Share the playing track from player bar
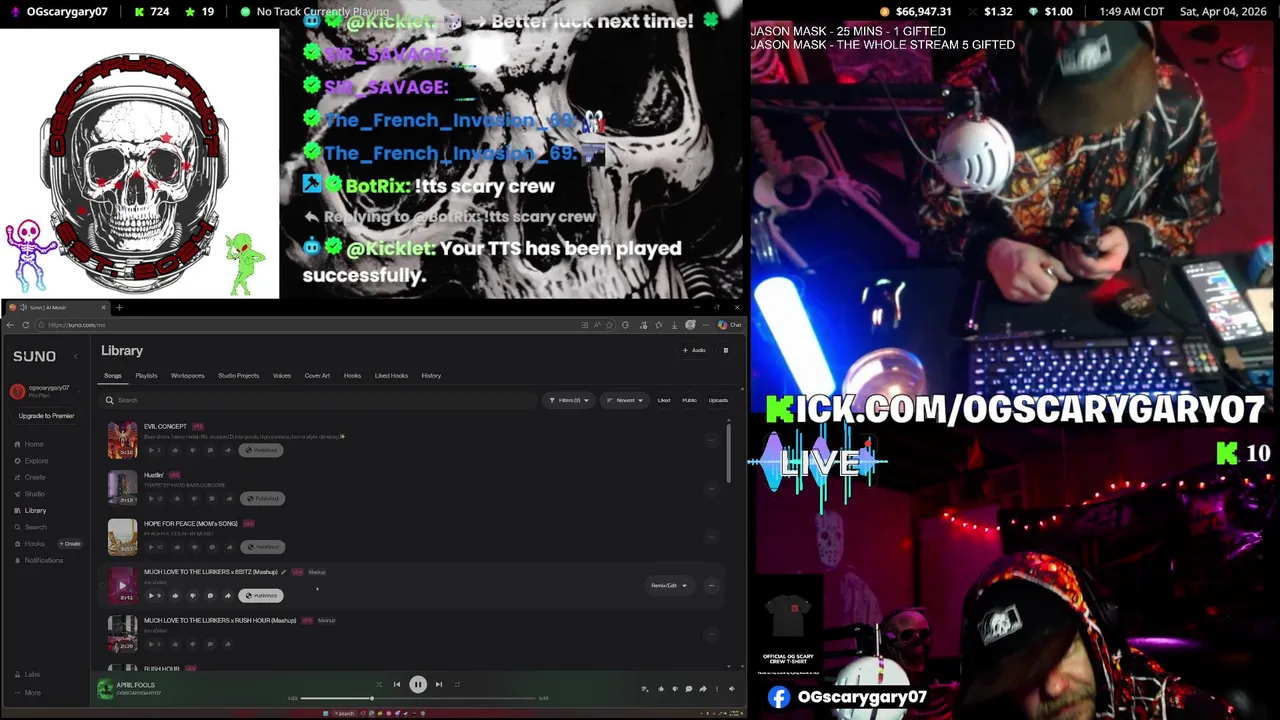 [703, 689]
